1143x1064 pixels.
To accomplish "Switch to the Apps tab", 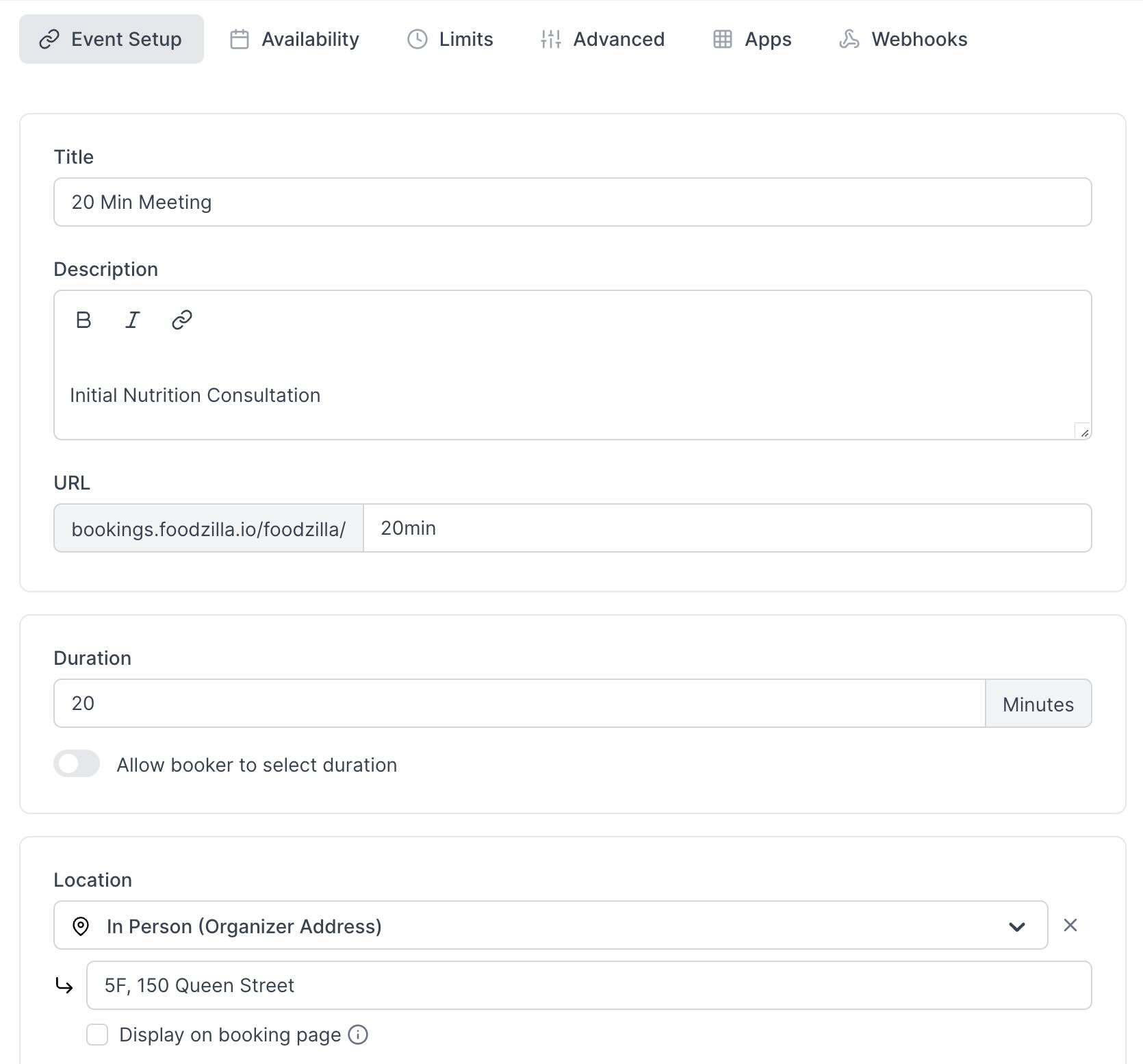I will pos(752,39).
